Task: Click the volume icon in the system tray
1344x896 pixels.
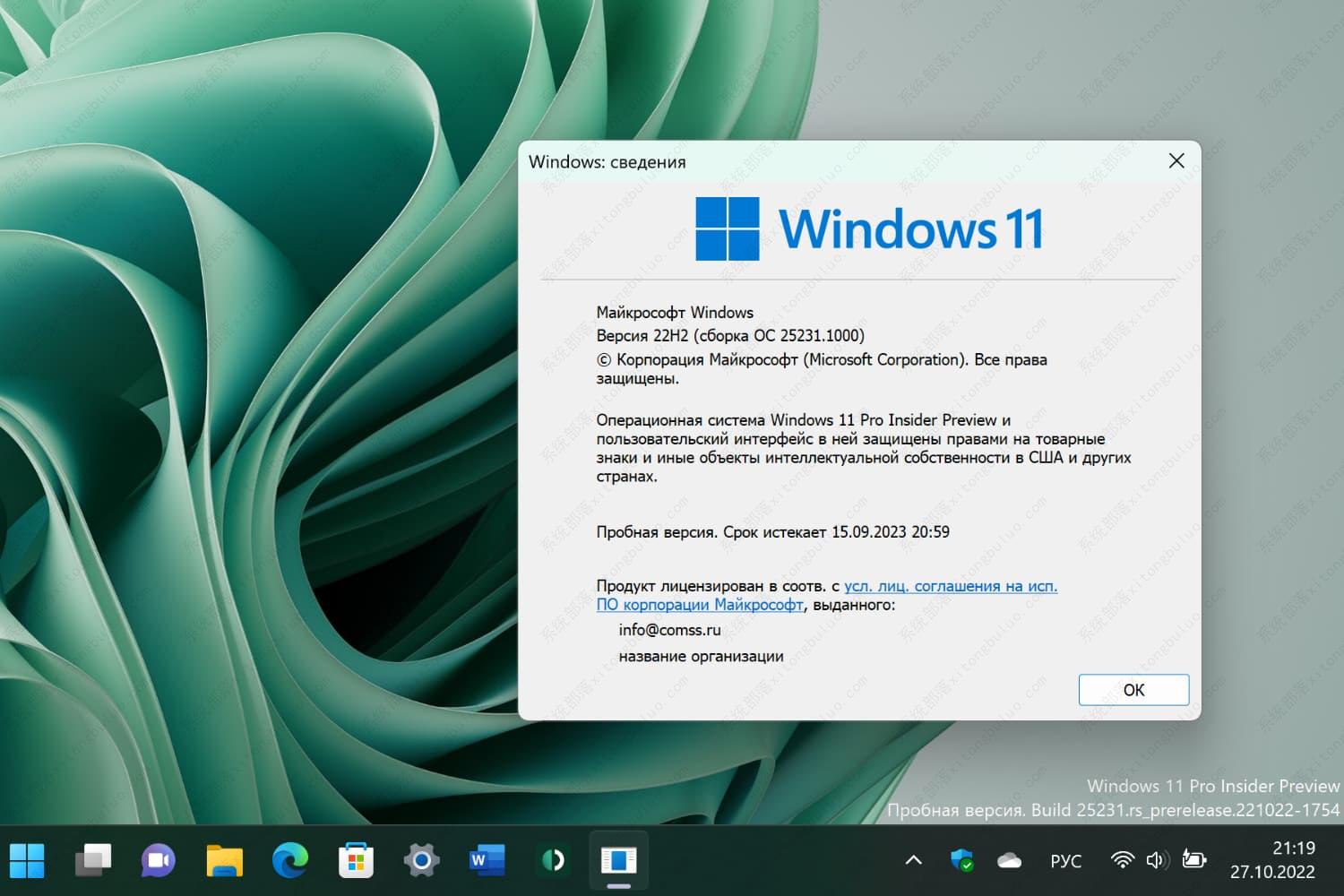Action: click(x=1156, y=859)
